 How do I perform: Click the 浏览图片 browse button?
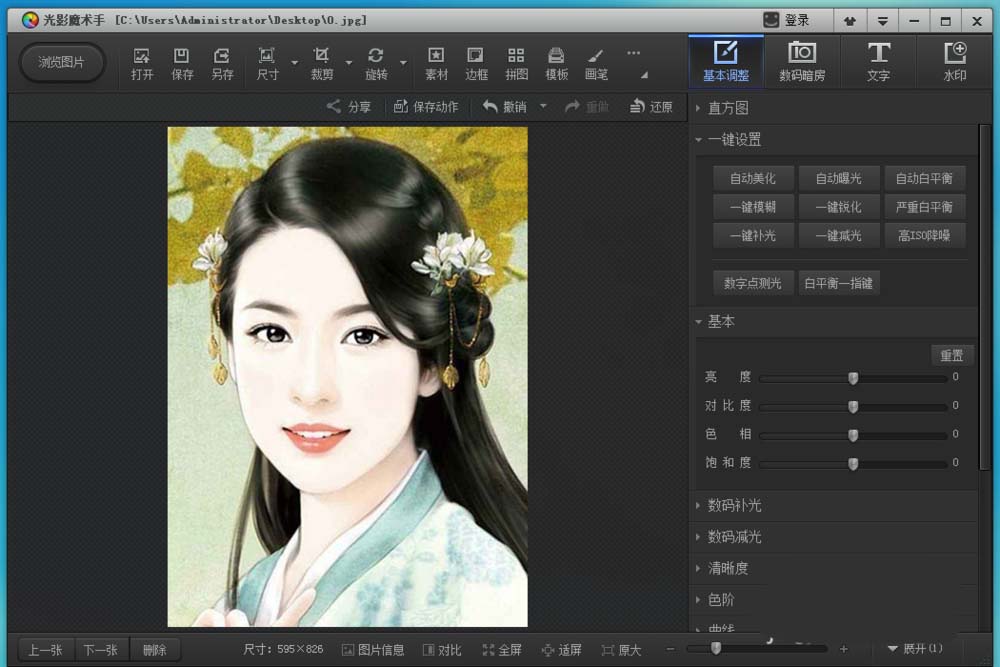[61, 62]
